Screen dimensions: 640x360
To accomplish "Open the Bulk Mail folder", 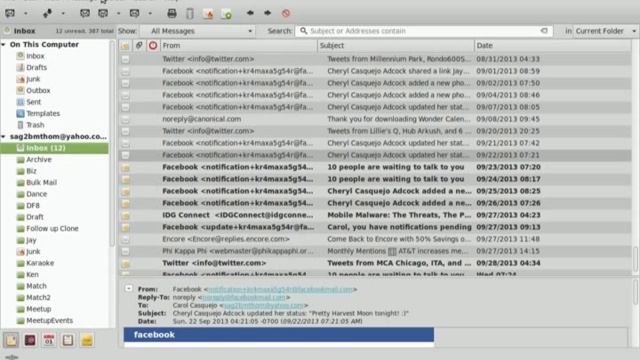I will pyautogui.click(x=41, y=182).
